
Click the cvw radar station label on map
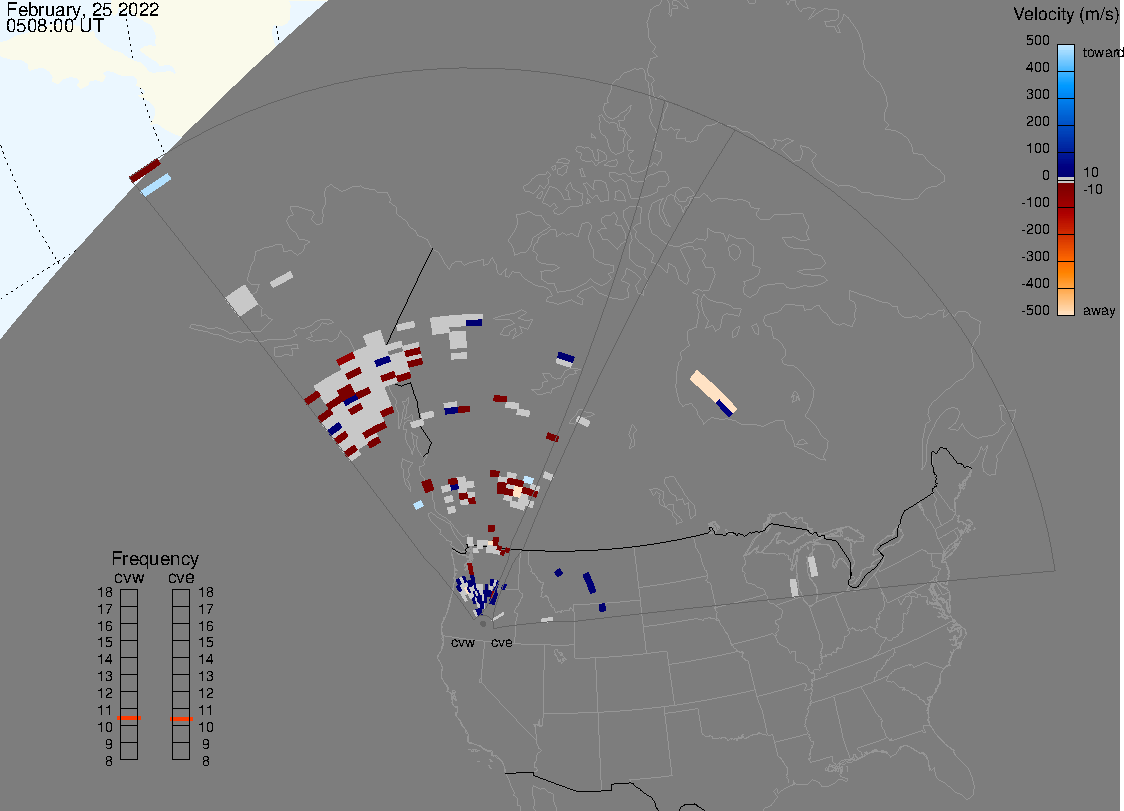[463, 642]
